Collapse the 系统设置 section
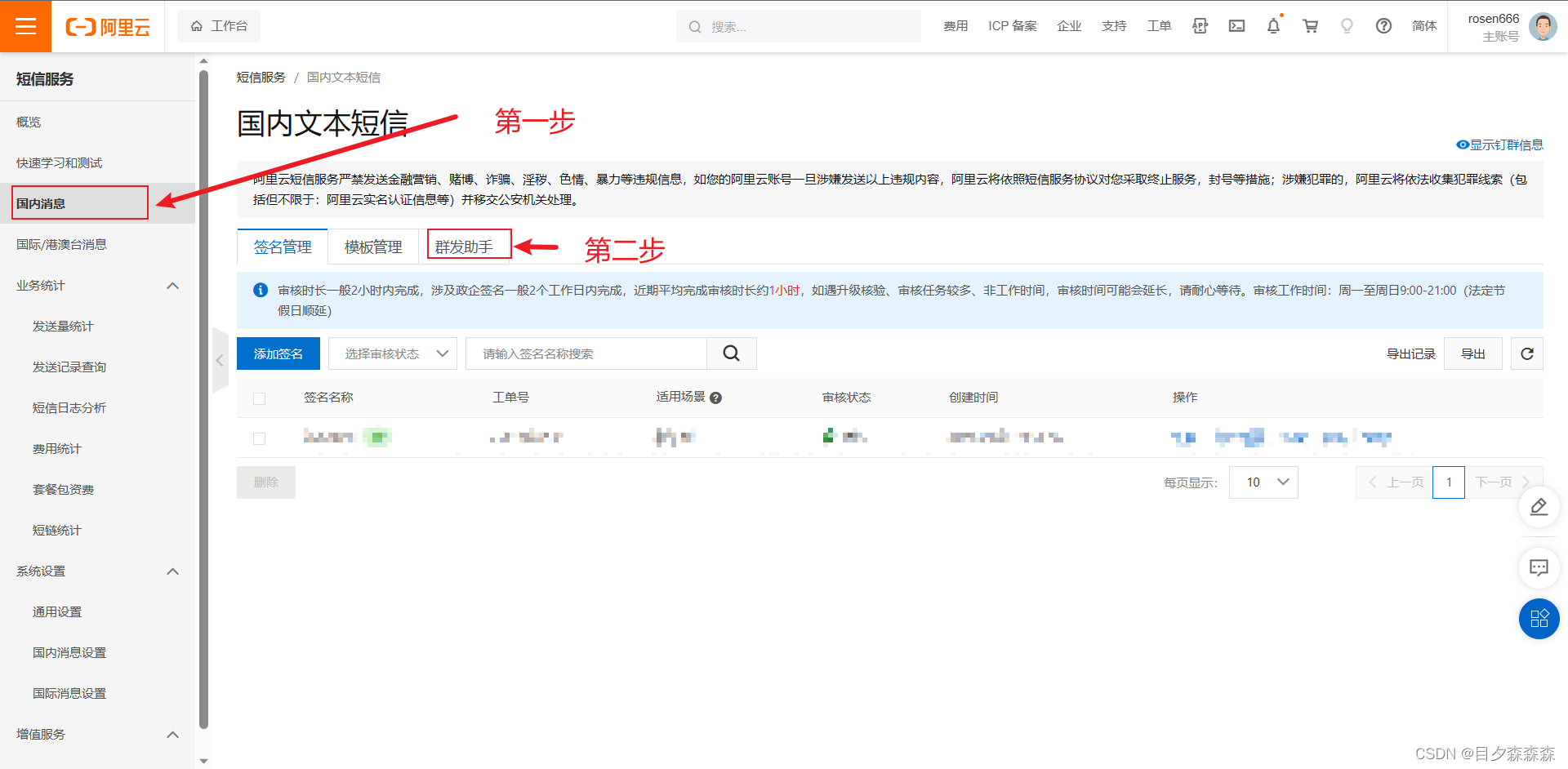Image resolution: width=1568 pixels, height=769 pixels. point(172,571)
